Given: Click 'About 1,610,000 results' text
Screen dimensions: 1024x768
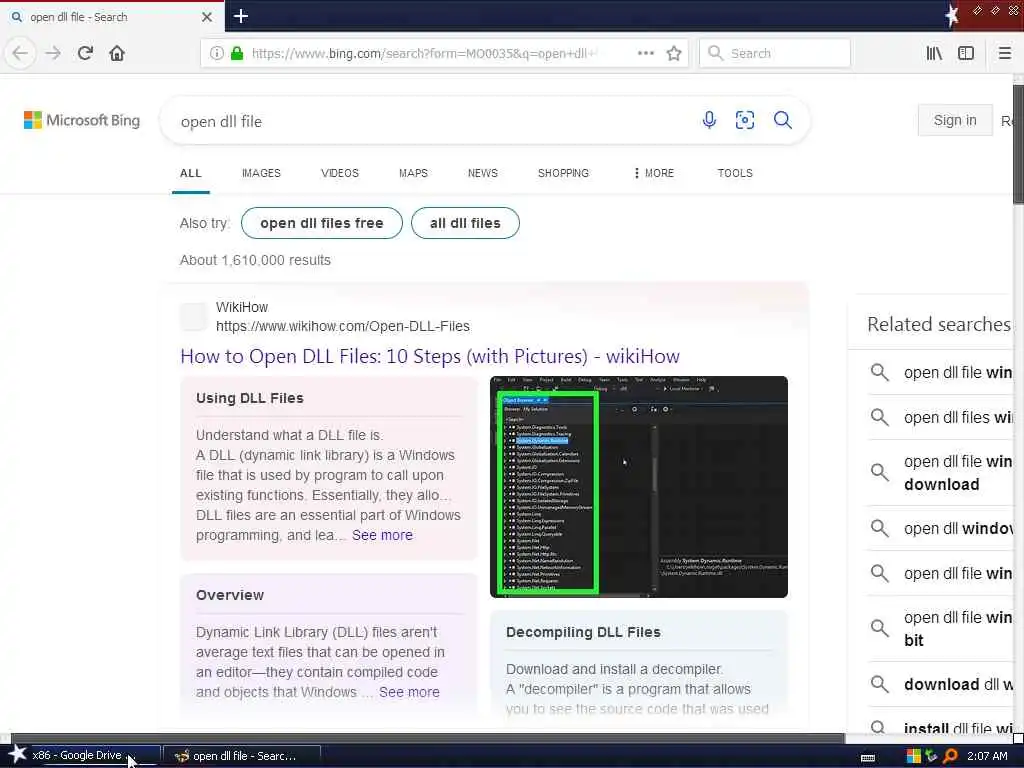Looking at the screenshot, I should [255, 260].
